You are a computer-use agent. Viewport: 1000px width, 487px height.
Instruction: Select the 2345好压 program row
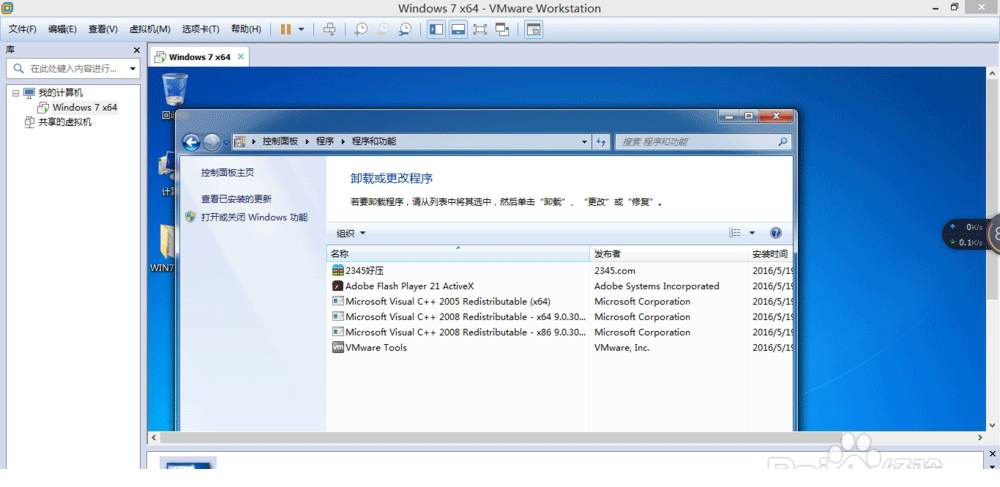point(560,271)
